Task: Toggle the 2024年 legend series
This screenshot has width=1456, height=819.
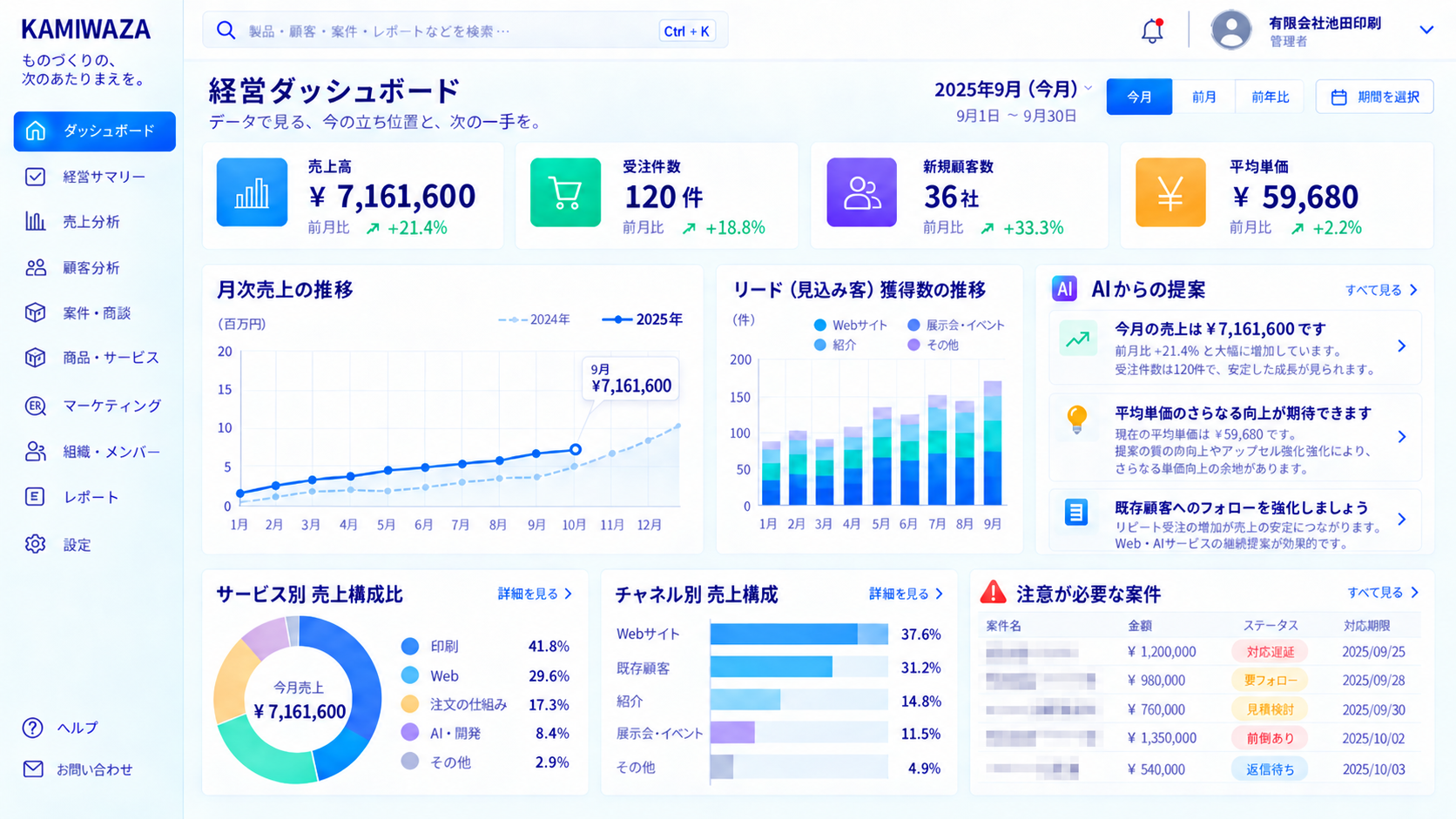Action: [534, 319]
